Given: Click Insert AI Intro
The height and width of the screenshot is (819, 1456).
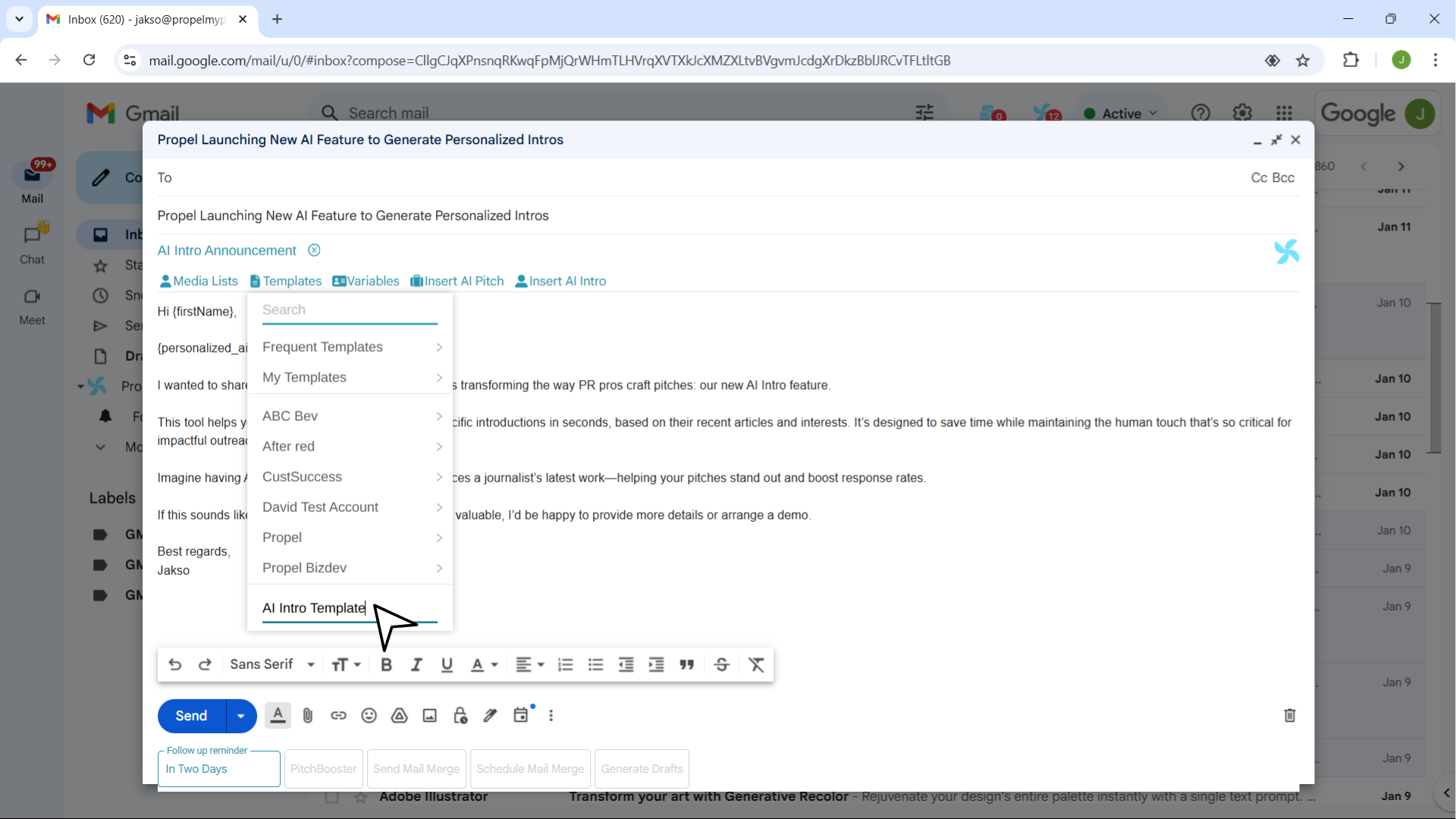Looking at the screenshot, I should 560,281.
